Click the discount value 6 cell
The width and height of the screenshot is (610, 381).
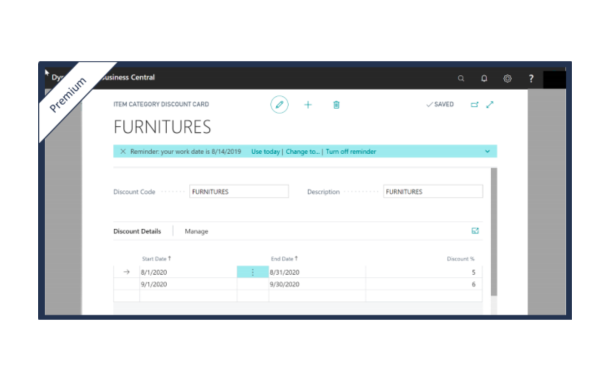[424, 284]
